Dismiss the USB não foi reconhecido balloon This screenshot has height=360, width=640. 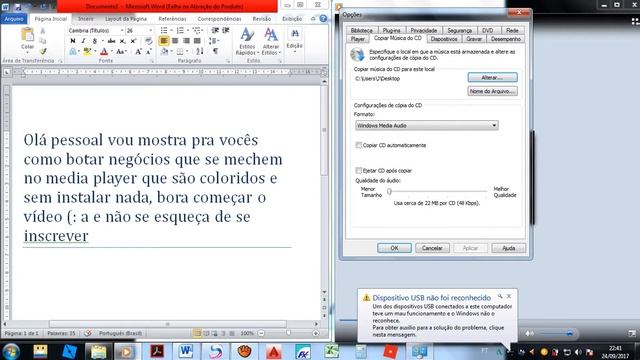tap(509, 296)
